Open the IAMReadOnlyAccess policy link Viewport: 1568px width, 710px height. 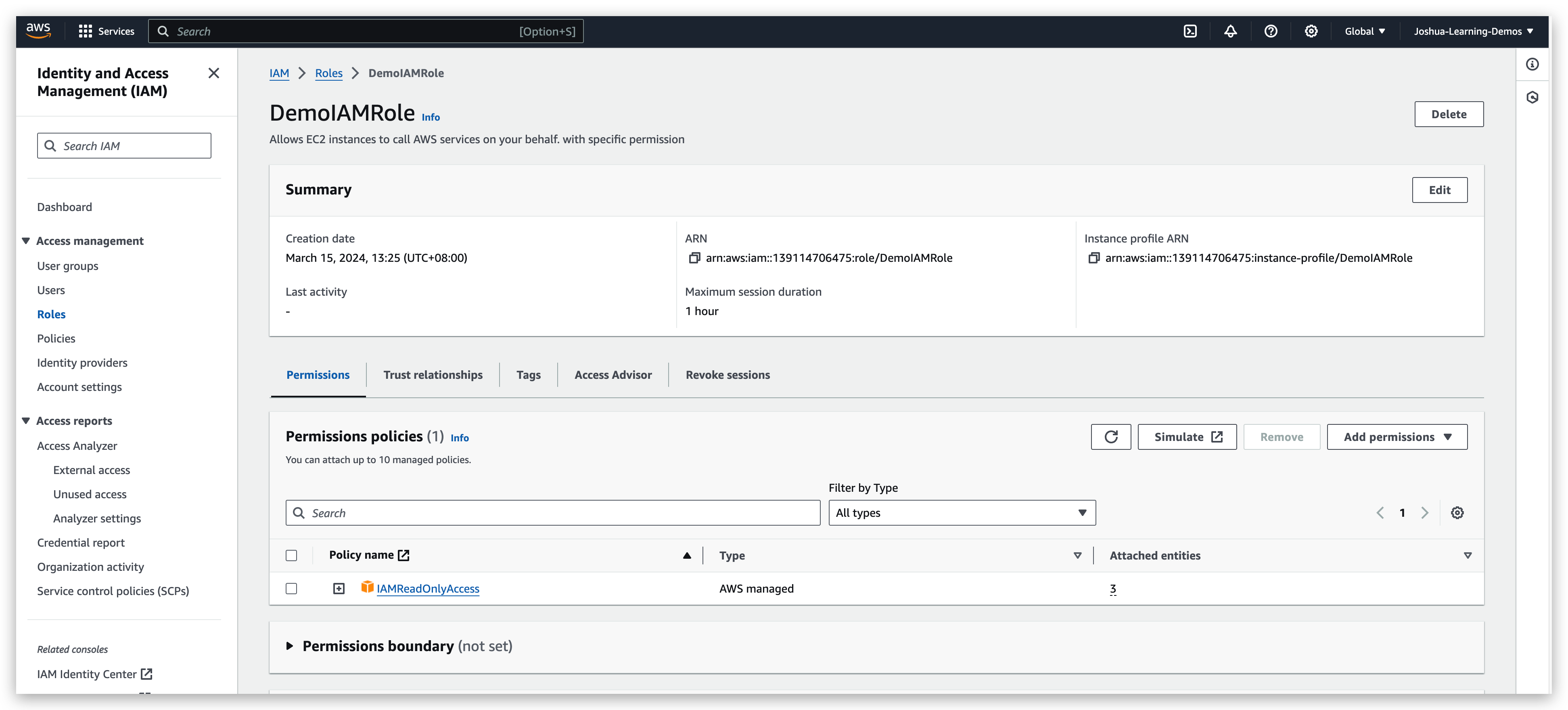[427, 588]
